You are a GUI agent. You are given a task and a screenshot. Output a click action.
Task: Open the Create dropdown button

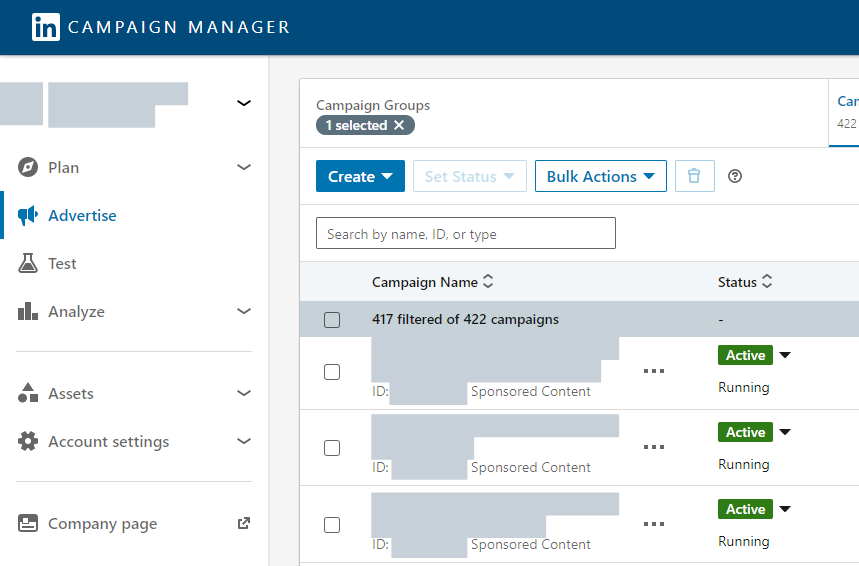360,176
